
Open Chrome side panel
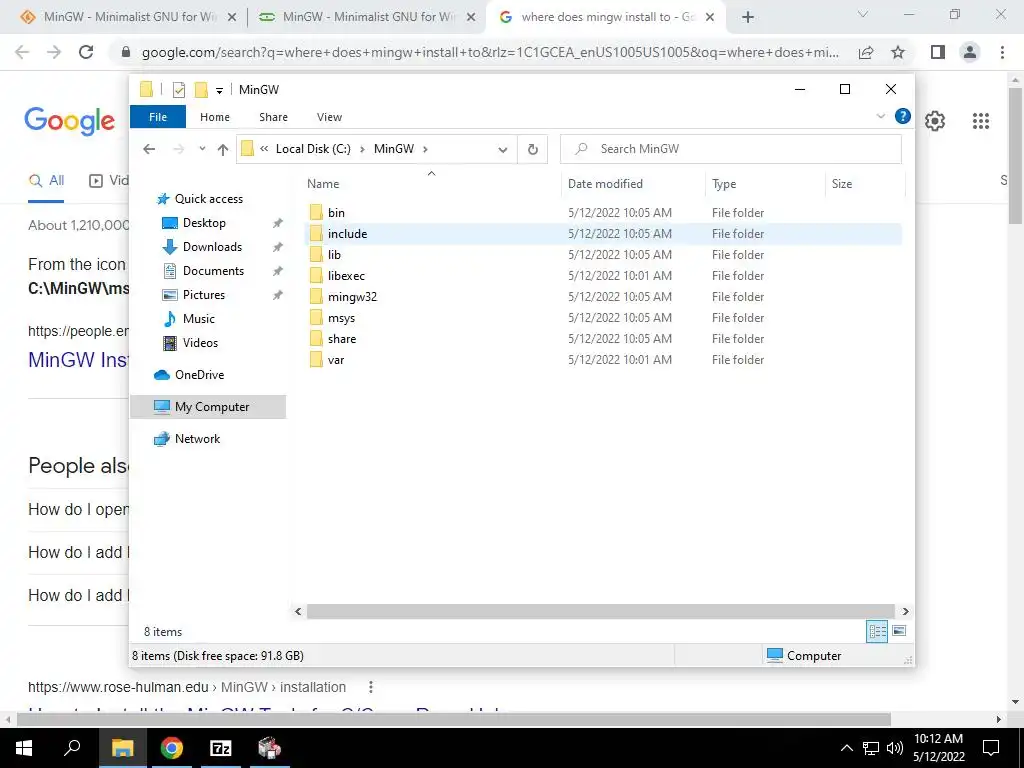(938, 52)
